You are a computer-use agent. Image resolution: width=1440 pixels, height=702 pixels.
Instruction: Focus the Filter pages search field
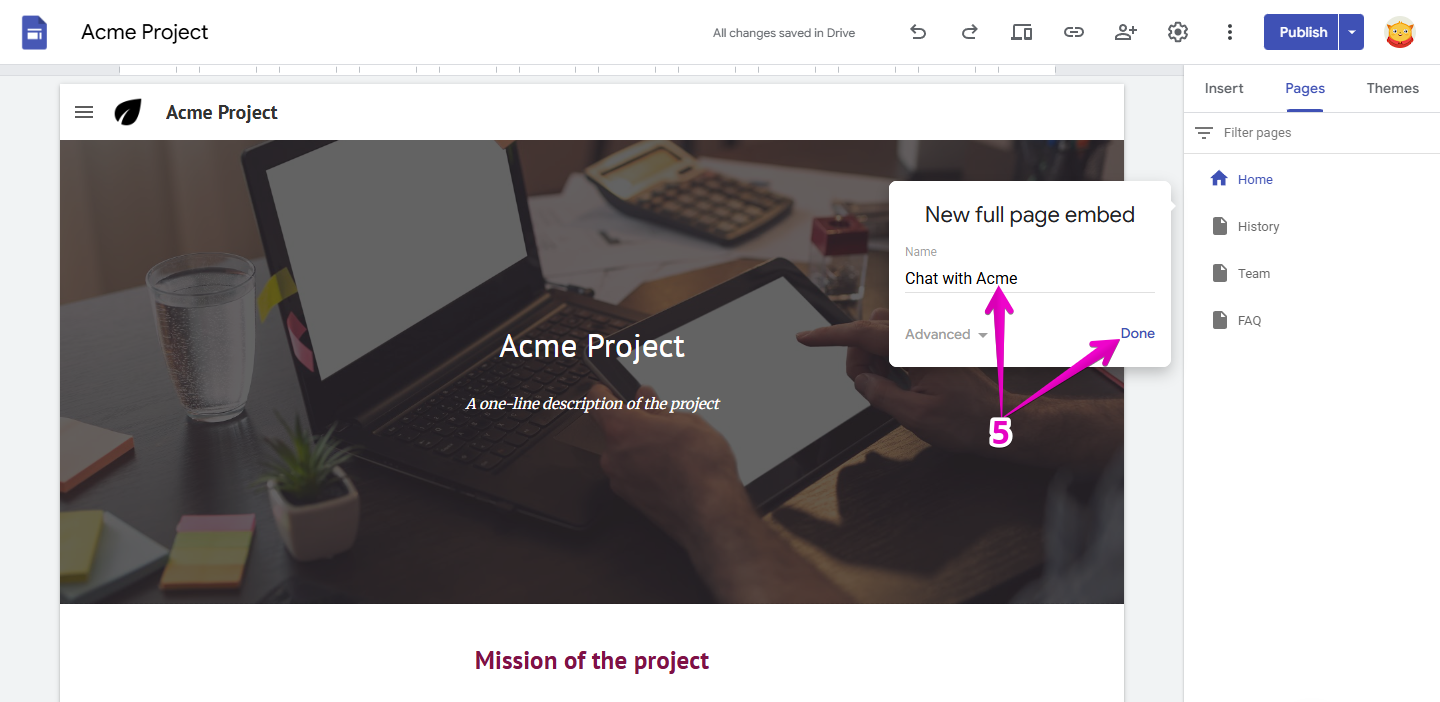[1300, 133]
